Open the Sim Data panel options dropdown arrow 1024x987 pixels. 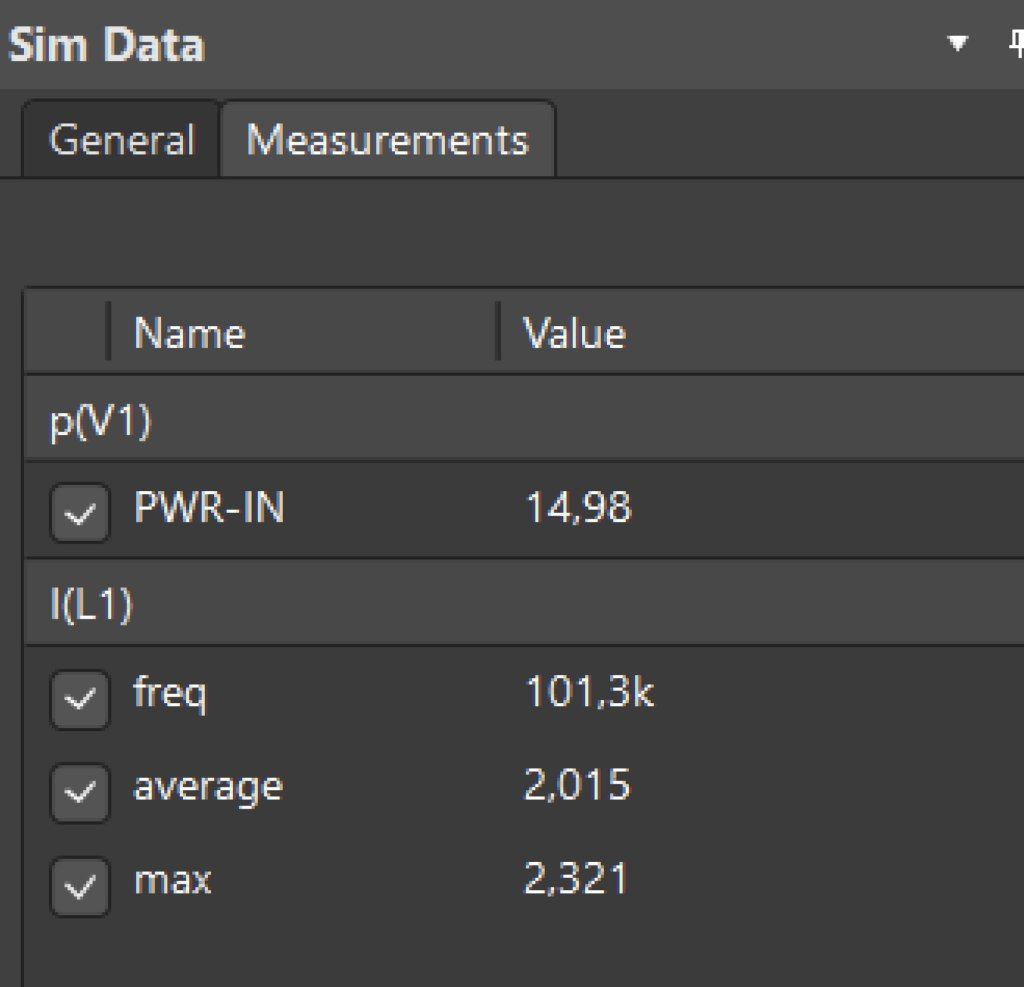(x=958, y=43)
